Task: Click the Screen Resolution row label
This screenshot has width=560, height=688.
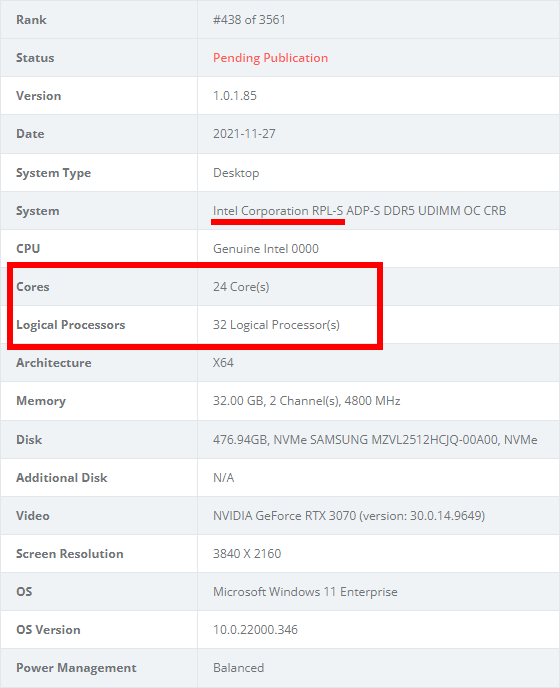Action: (x=70, y=554)
